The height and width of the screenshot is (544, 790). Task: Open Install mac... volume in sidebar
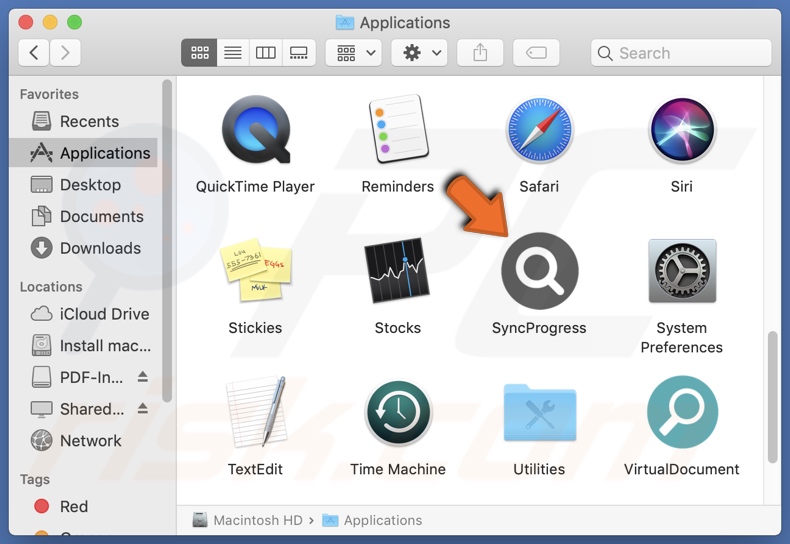coord(84,346)
